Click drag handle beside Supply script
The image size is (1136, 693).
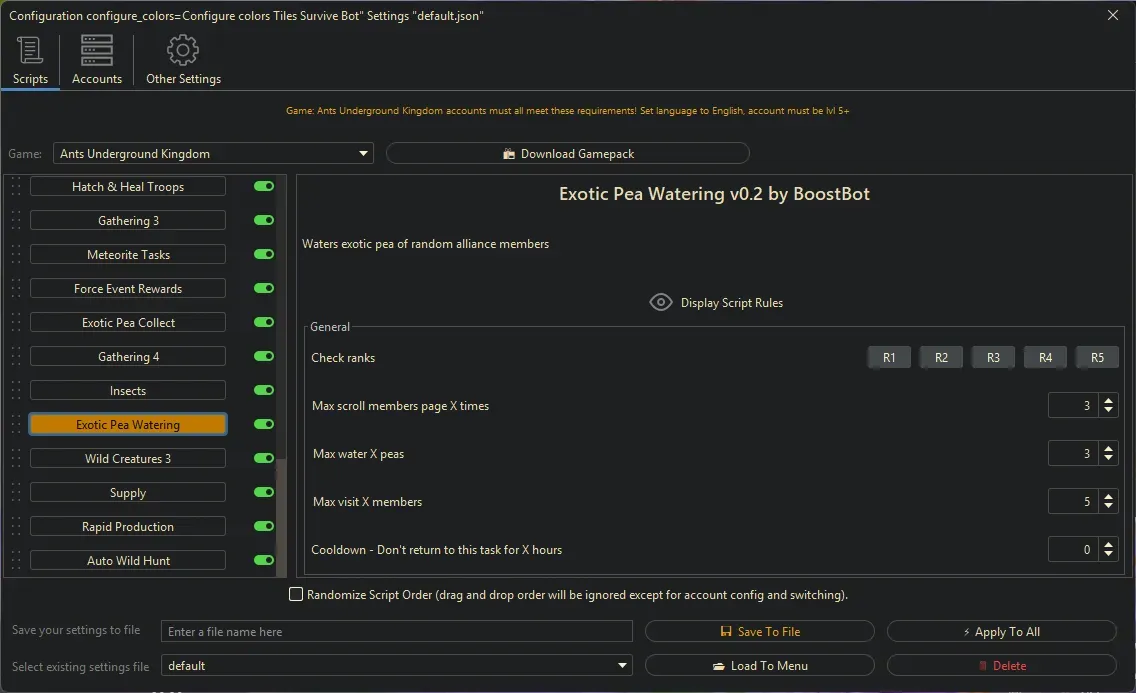point(15,493)
